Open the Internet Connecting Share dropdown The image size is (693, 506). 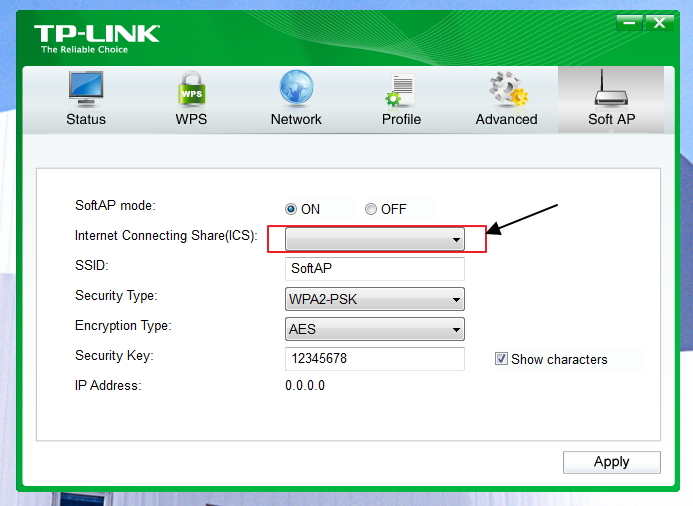375,239
